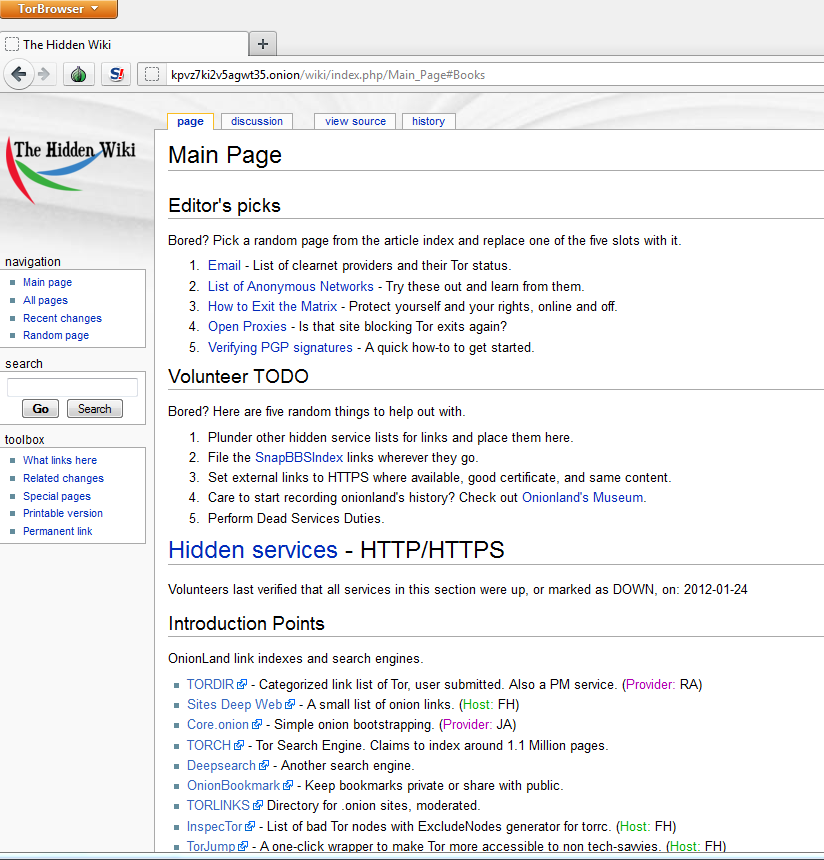
Task: Open Related changes toolbox link
Action: click(63, 478)
